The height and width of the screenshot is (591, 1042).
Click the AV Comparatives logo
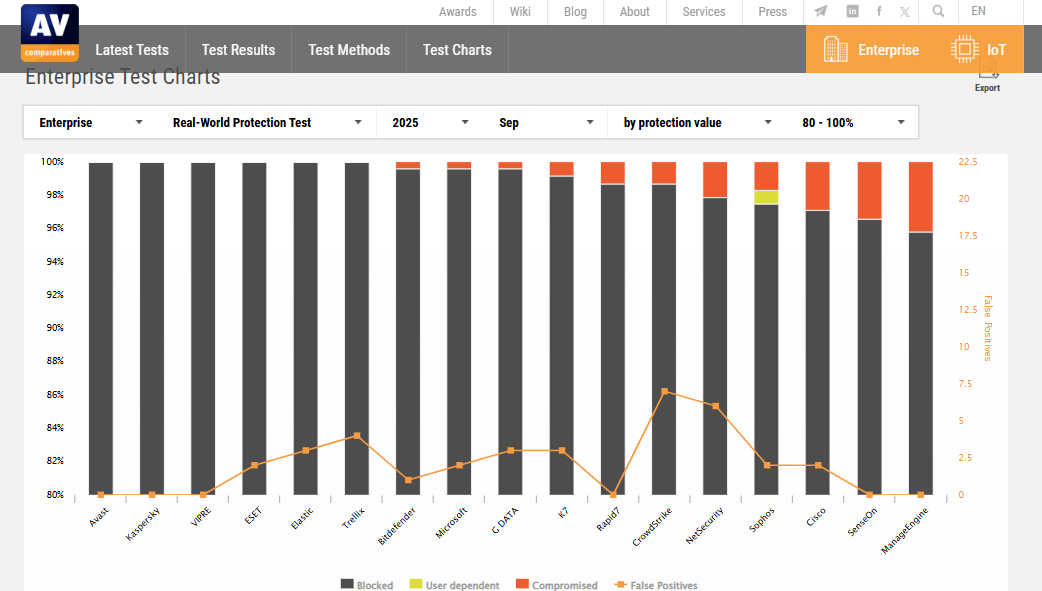point(50,33)
